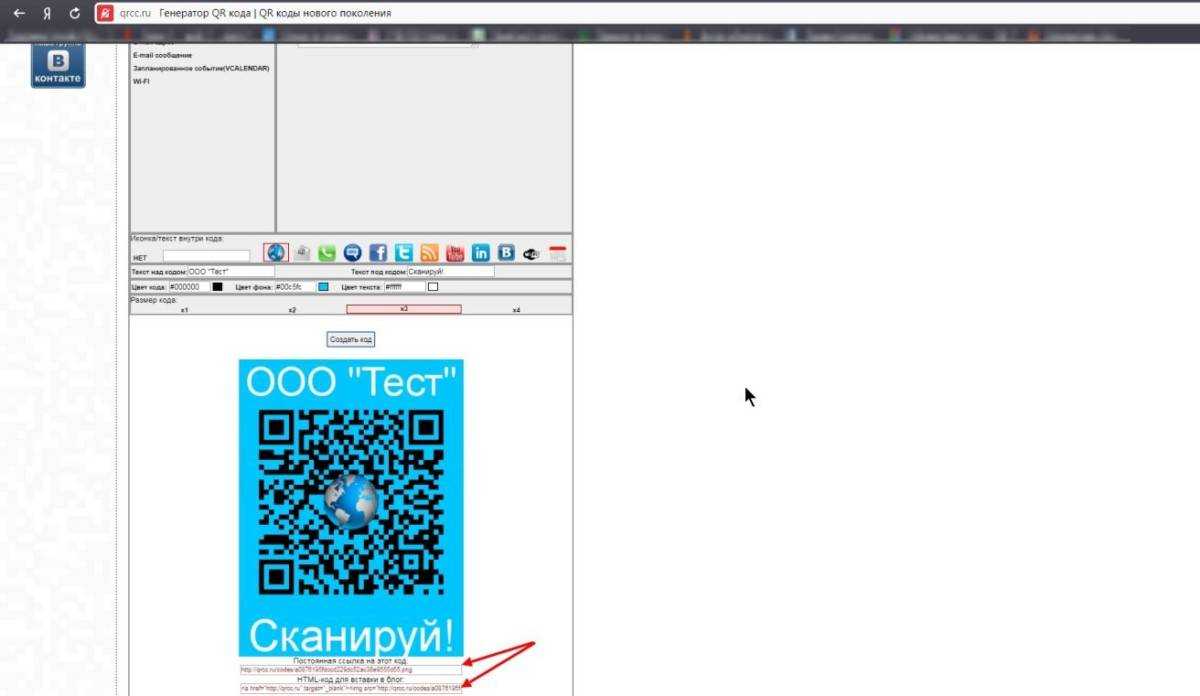Choose the orange RSS feed icon
Viewport: 1200px width, 696px height.
coord(430,253)
